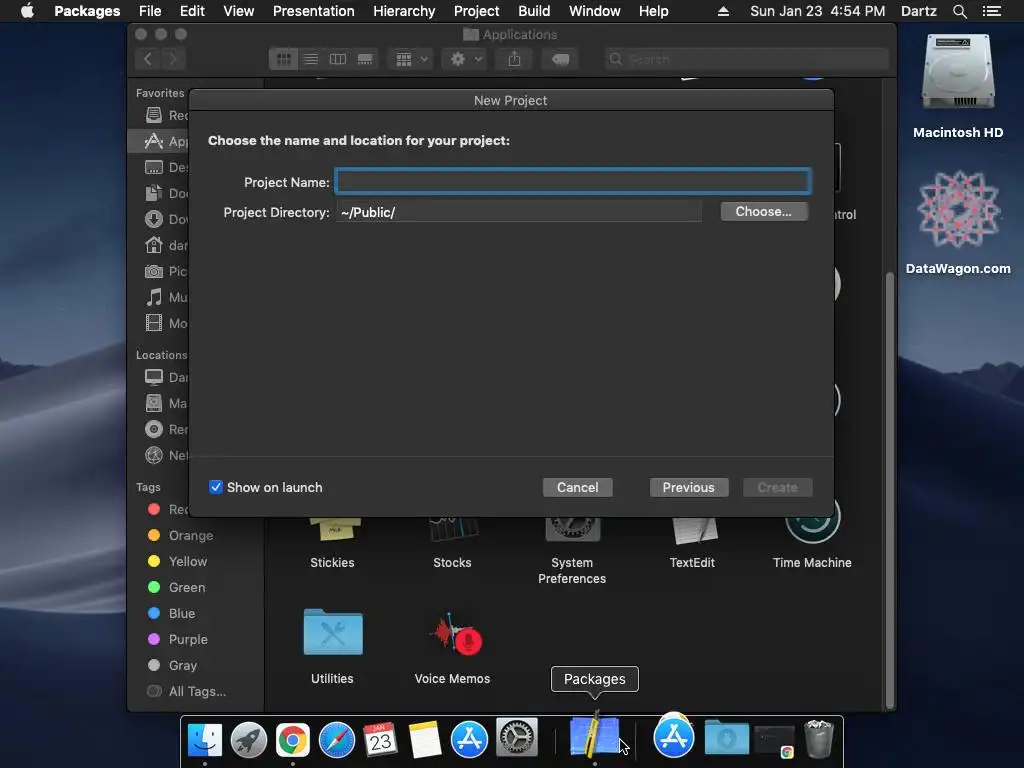Image resolution: width=1024 pixels, height=768 pixels.
Task: Switch Finder to icon view
Action: (x=283, y=59)
